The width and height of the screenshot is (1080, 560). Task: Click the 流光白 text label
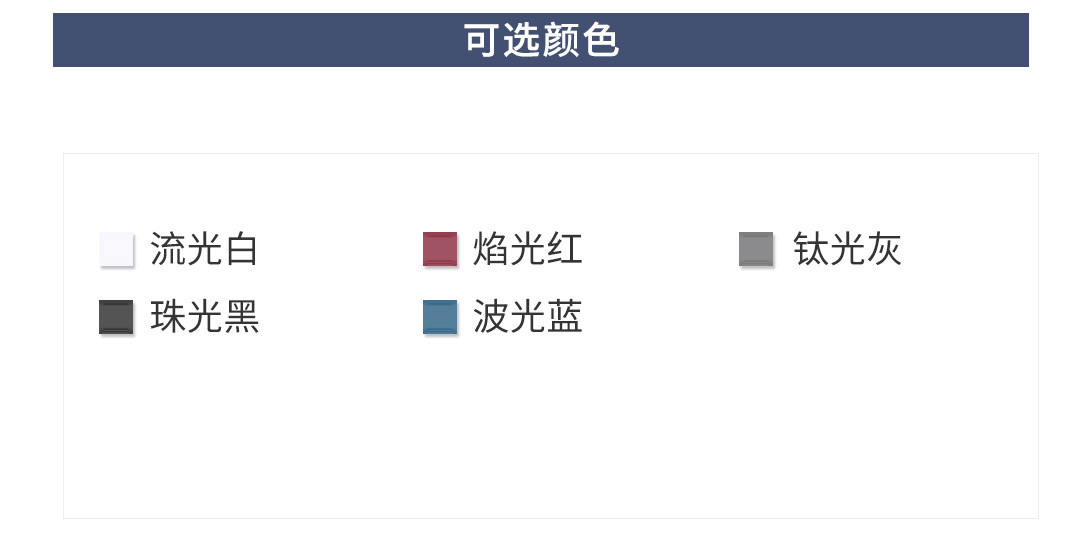point(204,249)
